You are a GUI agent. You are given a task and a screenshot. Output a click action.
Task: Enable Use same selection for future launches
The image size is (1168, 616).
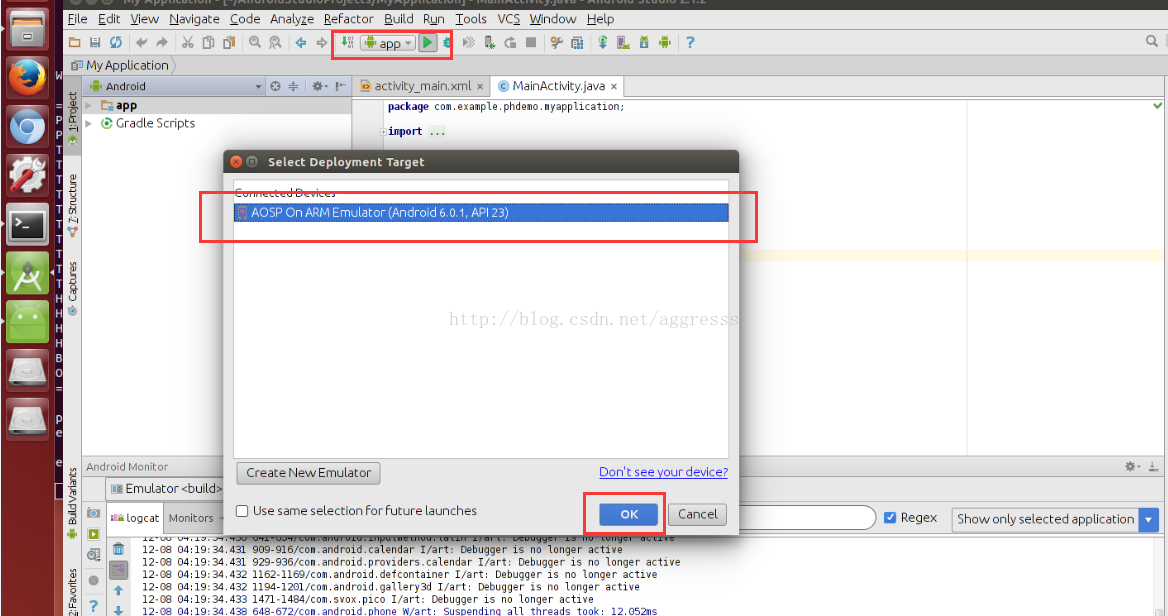[x=242, y=511]
